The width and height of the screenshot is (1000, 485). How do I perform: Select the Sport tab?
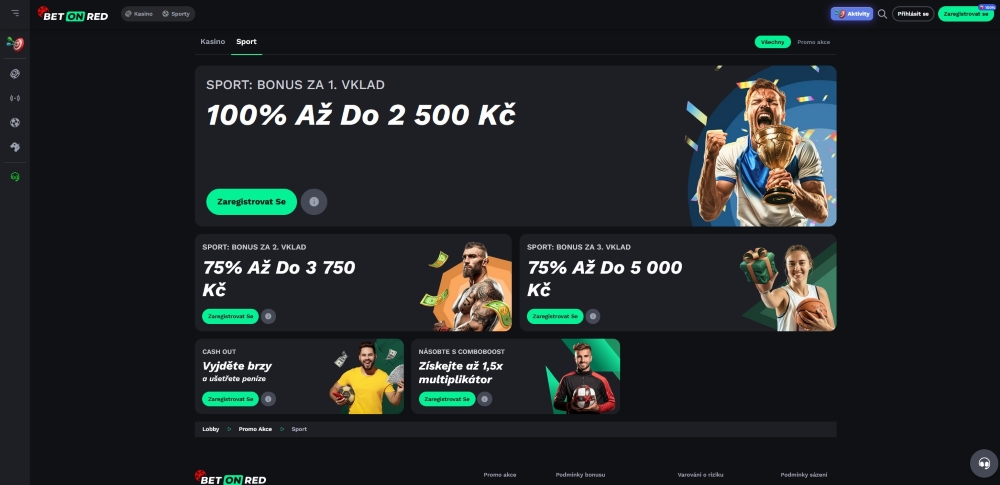(x=246, y=41)
